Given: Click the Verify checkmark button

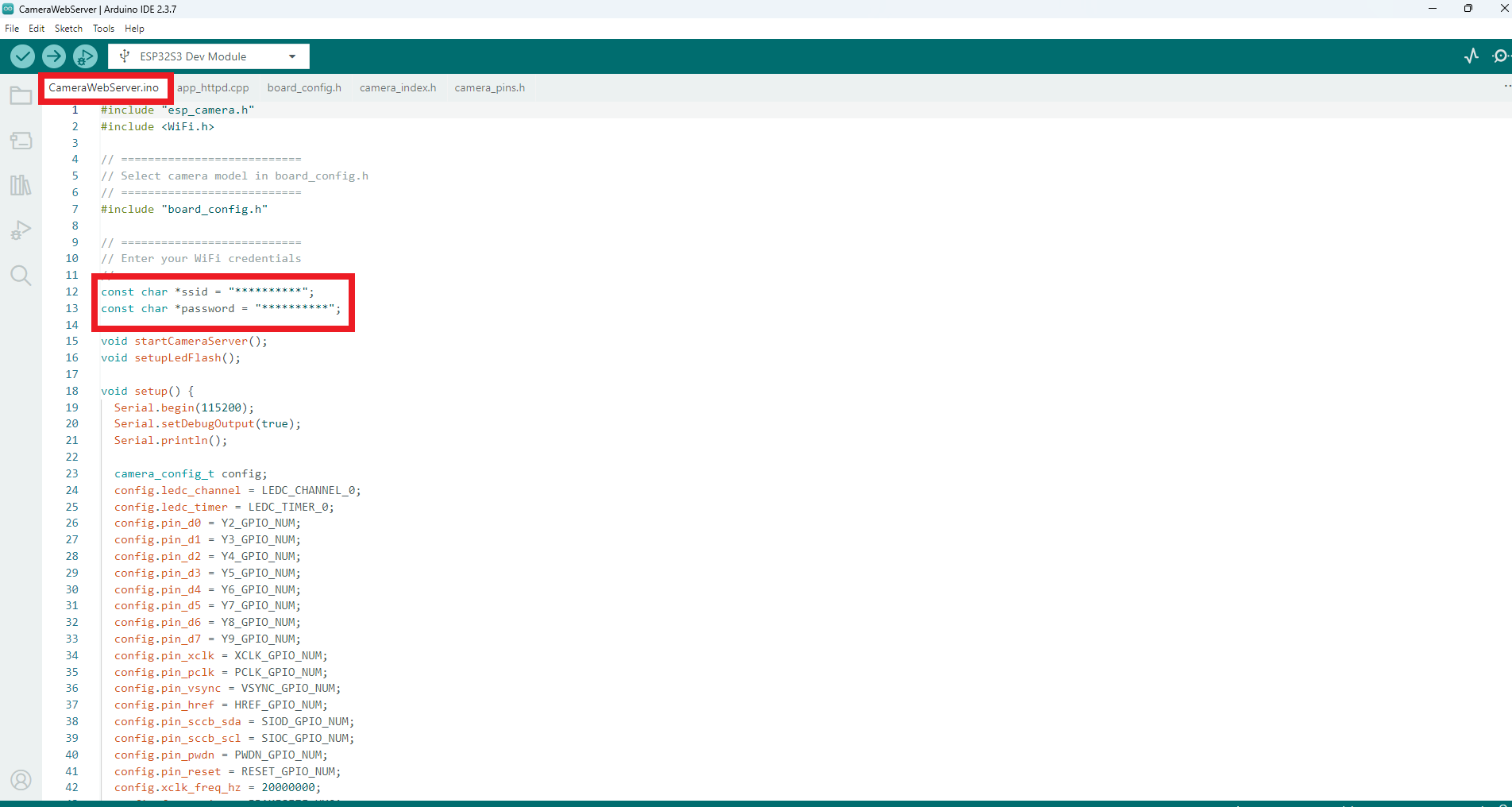Looking at the screenshot, I should point(22,56).
